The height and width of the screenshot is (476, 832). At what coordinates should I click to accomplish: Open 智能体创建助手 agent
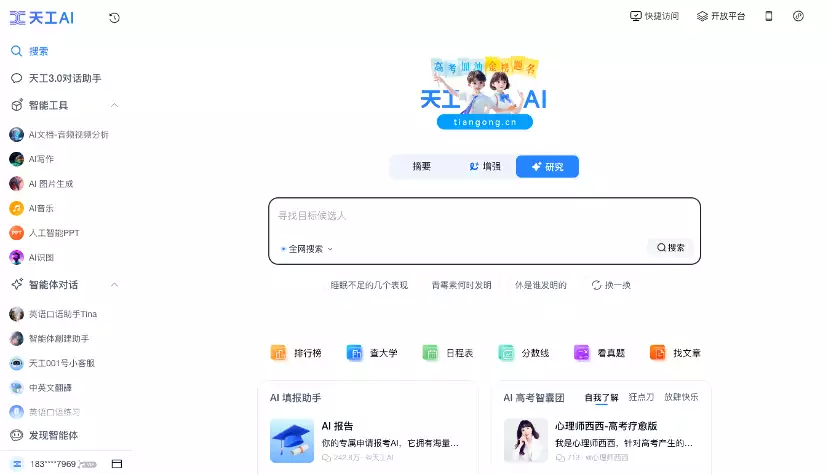(49, 338)
